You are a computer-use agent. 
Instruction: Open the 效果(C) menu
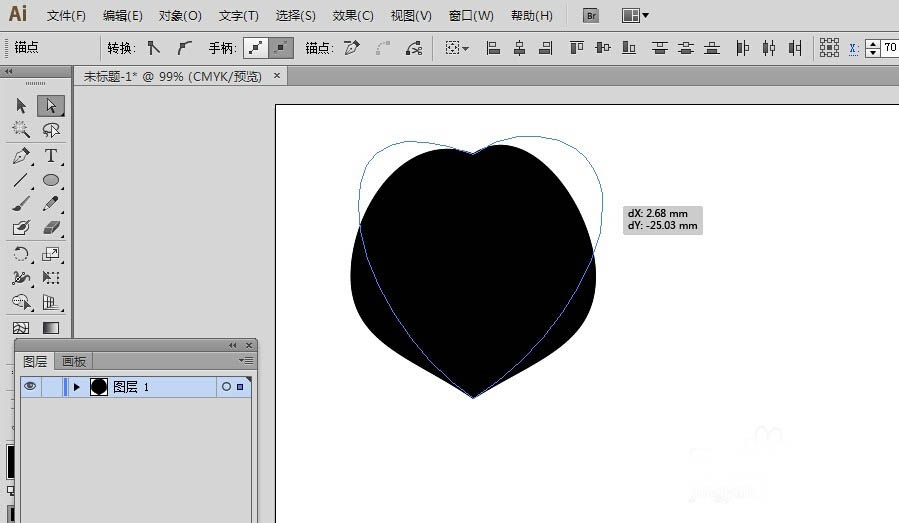click(x=352, y=16)
